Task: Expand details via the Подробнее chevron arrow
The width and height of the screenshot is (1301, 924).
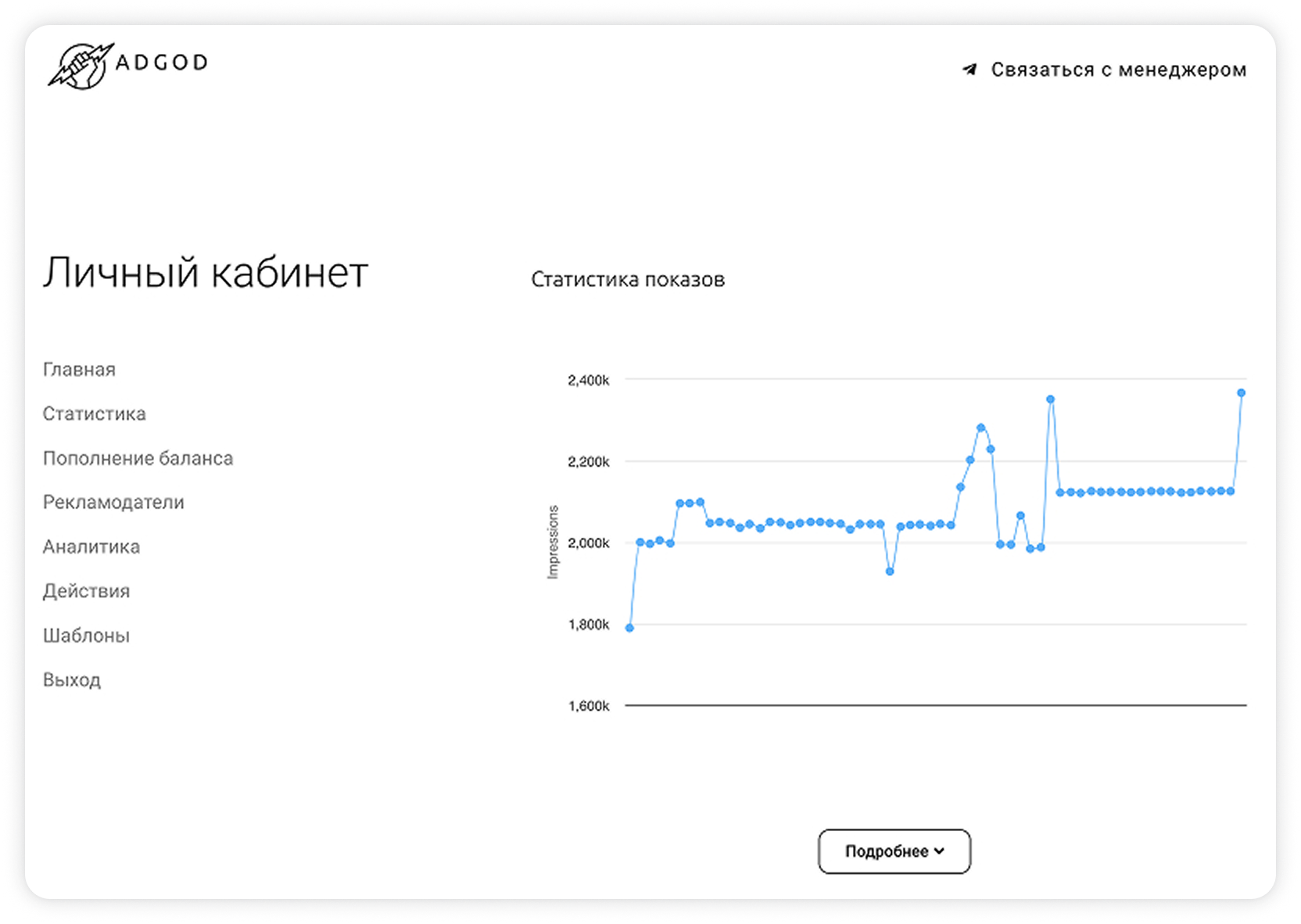Action: click(x=939, y=851)
